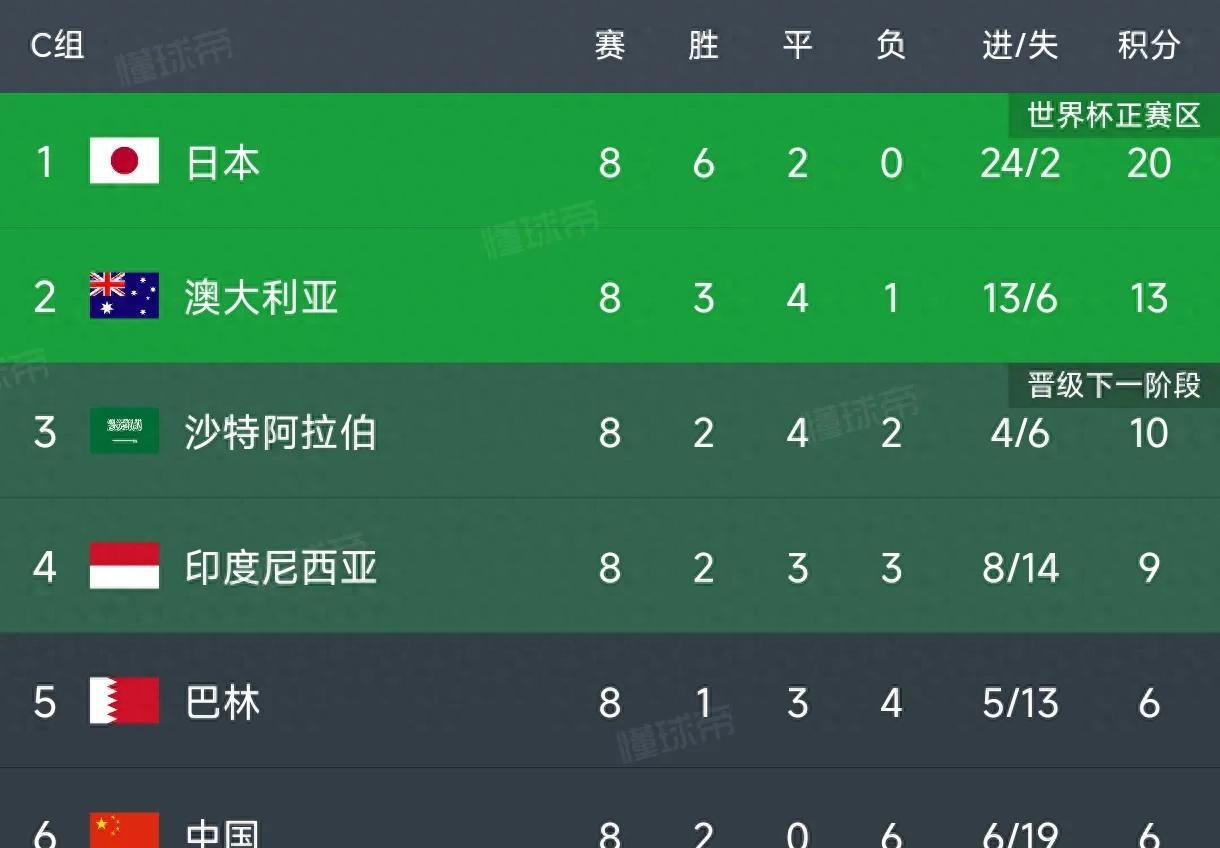This screenshot has height=848, width=1220.
Task: Click the Saudi Arabia flag icon
Action: coord(124,431)
